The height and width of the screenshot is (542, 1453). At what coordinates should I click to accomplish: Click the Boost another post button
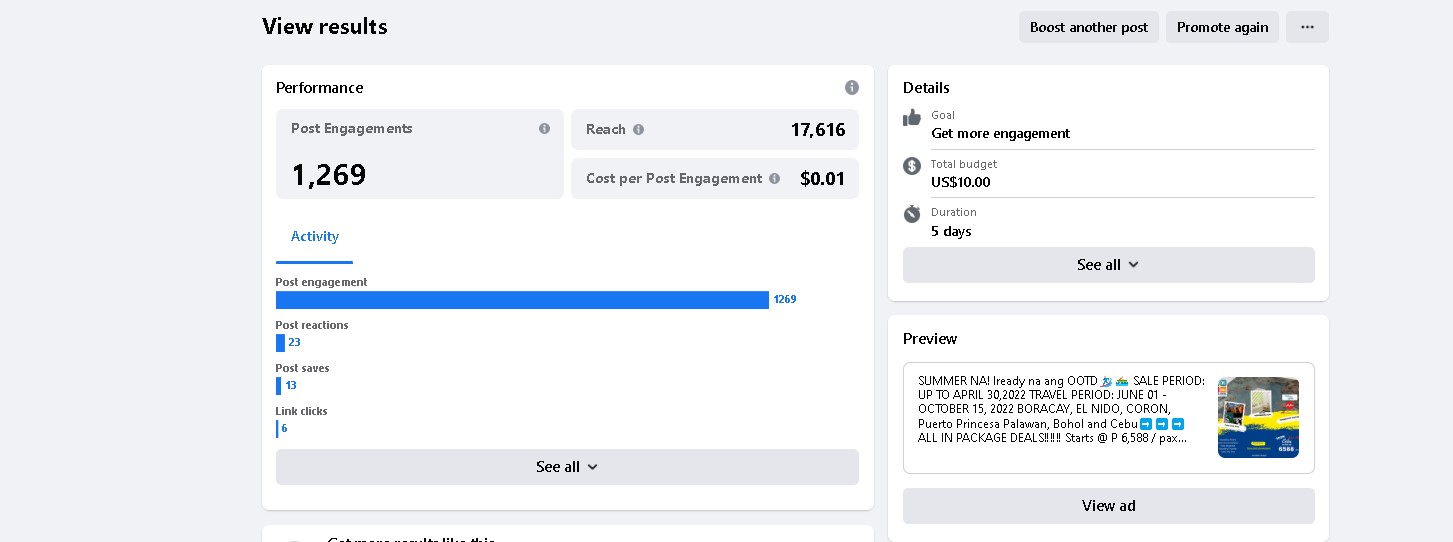tap(1089, 27)
